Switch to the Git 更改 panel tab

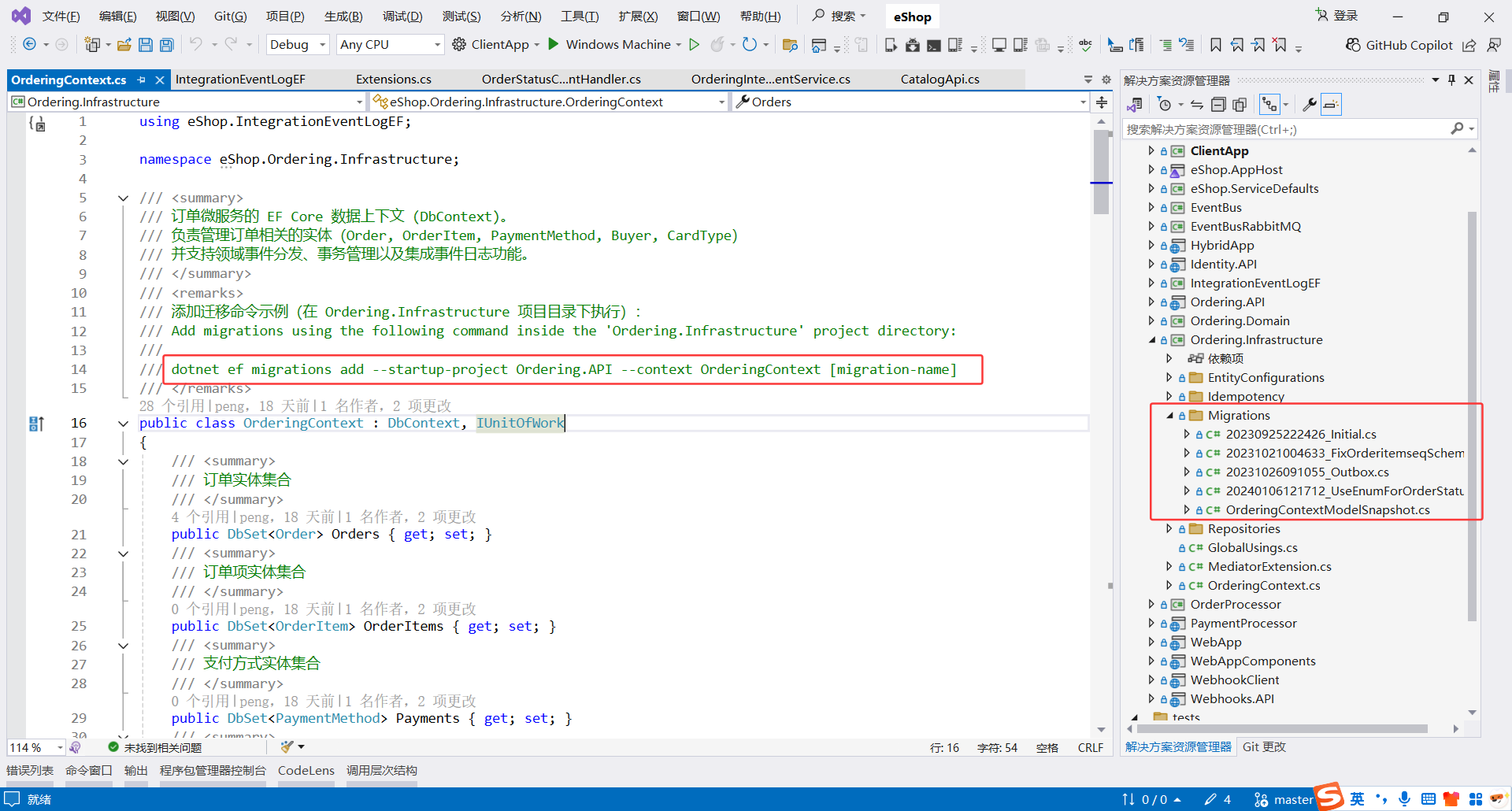point(1264,747)
